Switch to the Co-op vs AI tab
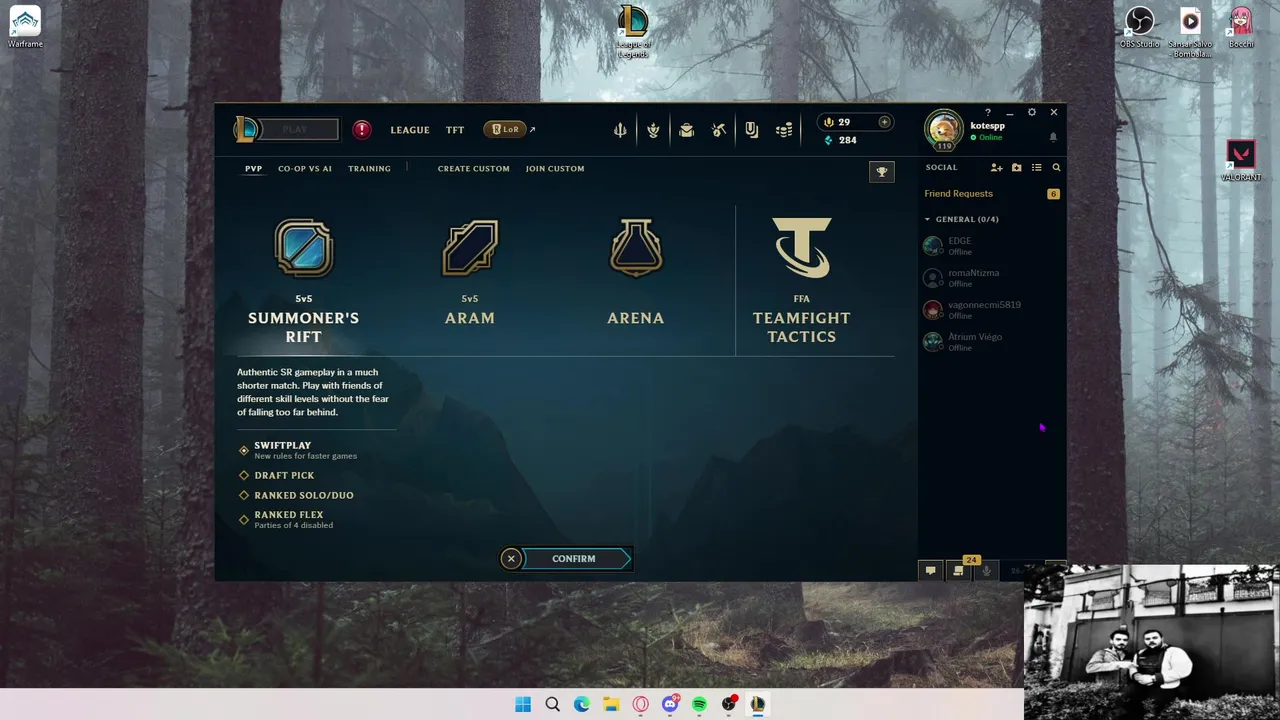This screenshot has height=720, width=1280. [x=305, y=168]
